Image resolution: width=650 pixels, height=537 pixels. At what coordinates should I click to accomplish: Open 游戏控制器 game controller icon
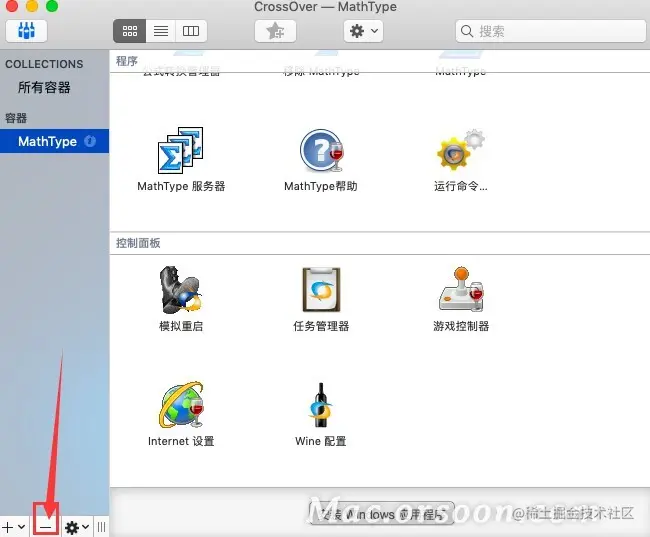click(461, 299)
